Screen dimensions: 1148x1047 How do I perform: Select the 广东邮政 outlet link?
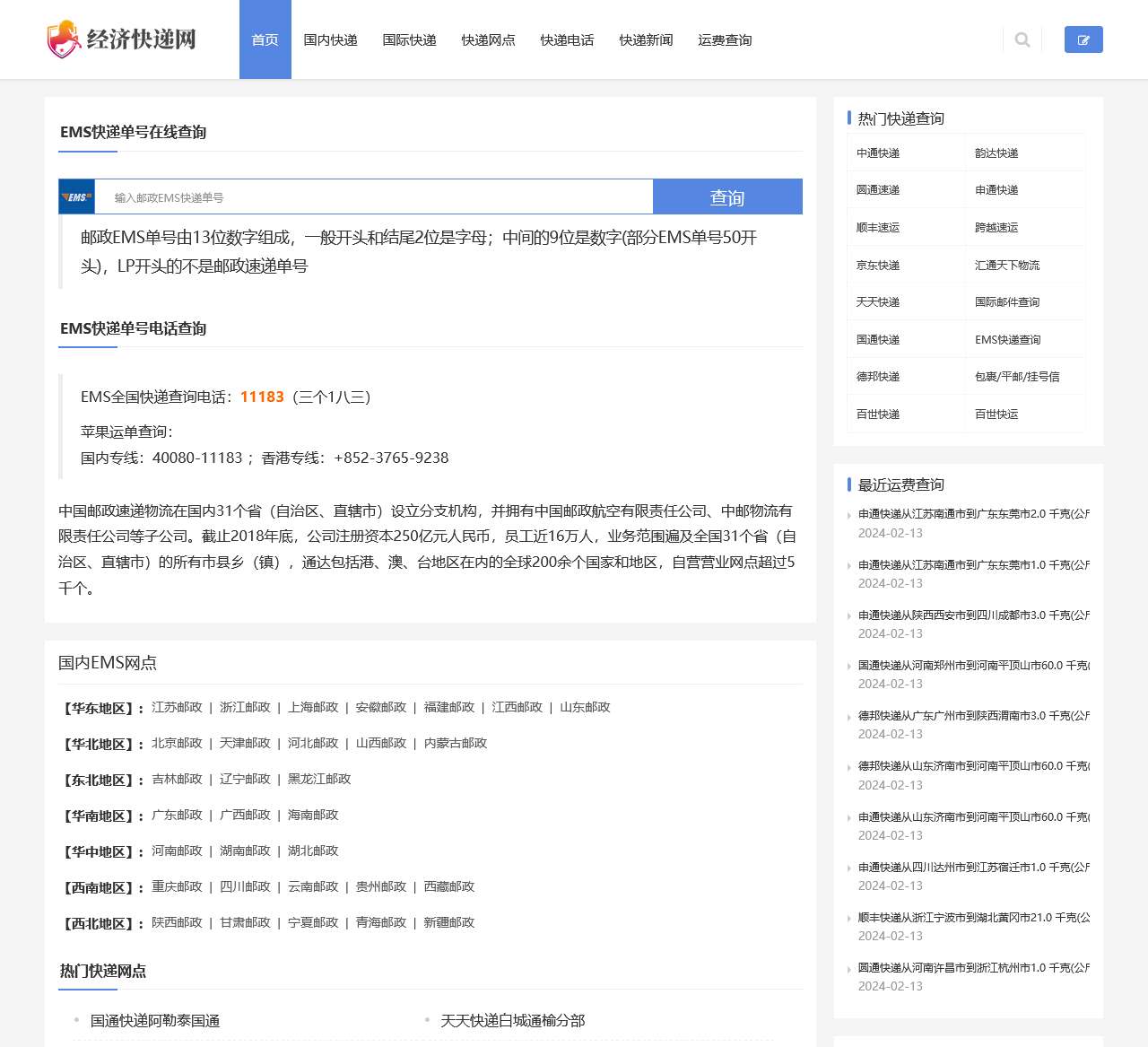pyautogui.click(x=177, y=816)
